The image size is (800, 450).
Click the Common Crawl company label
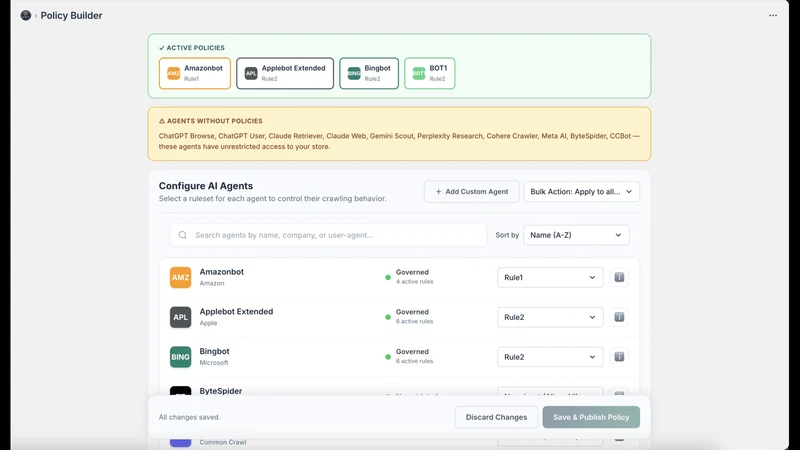[223, 442]
